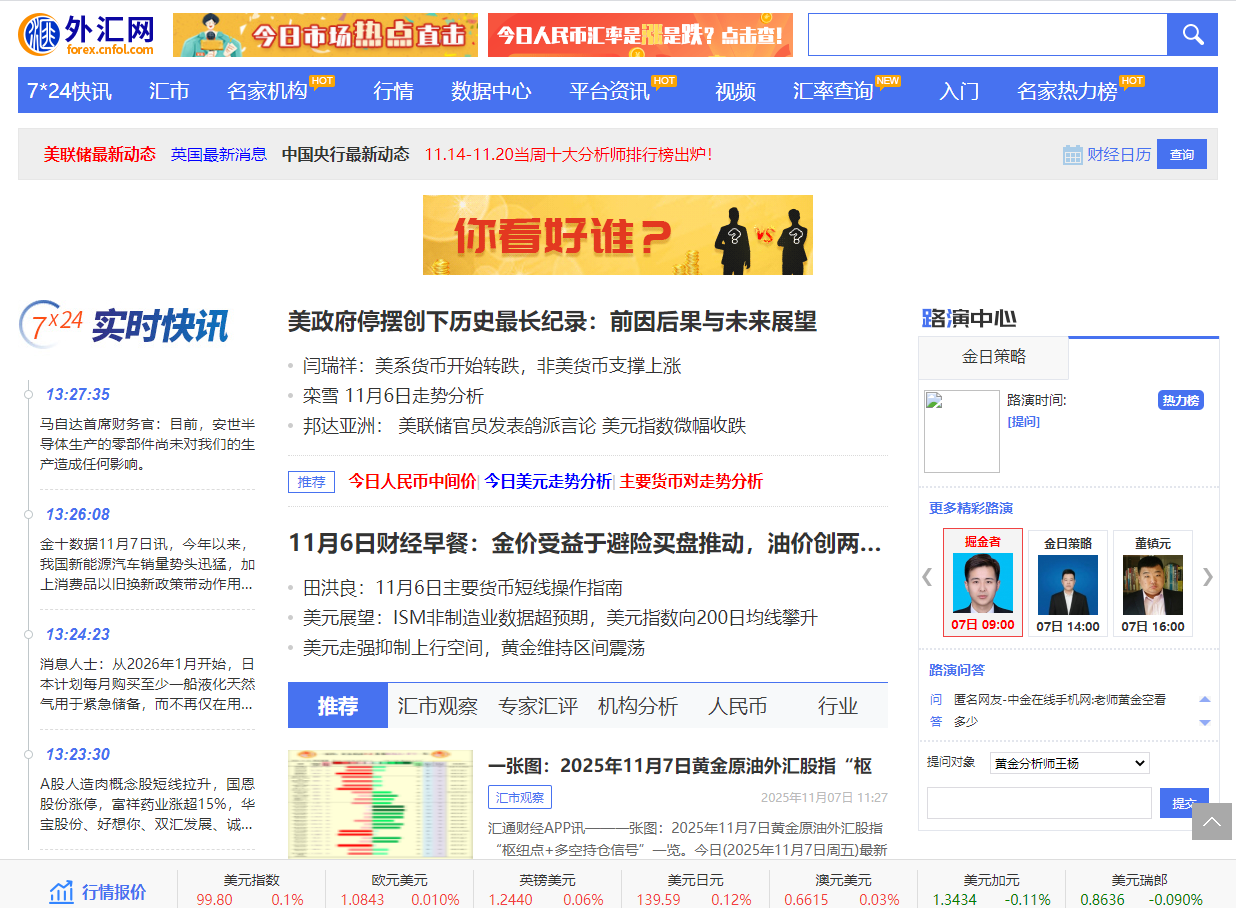This screenshot has height=908, width=1236.
Task: Open the 提问对象 analyst dropdown
Action: pyautogui.click(x=1069, y=762)
